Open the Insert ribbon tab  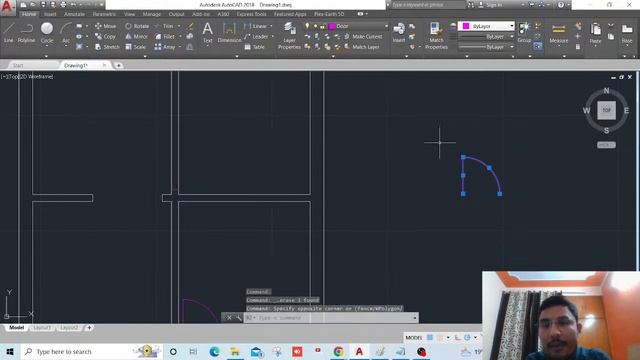[50, 14]
